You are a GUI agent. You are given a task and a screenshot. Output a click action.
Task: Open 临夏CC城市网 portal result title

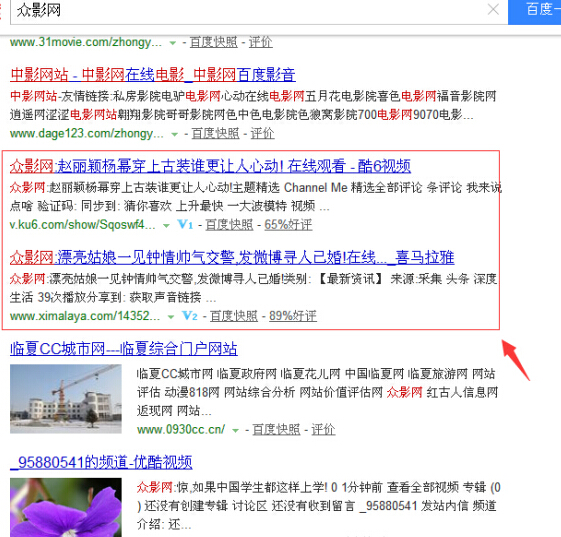point(124,348)
